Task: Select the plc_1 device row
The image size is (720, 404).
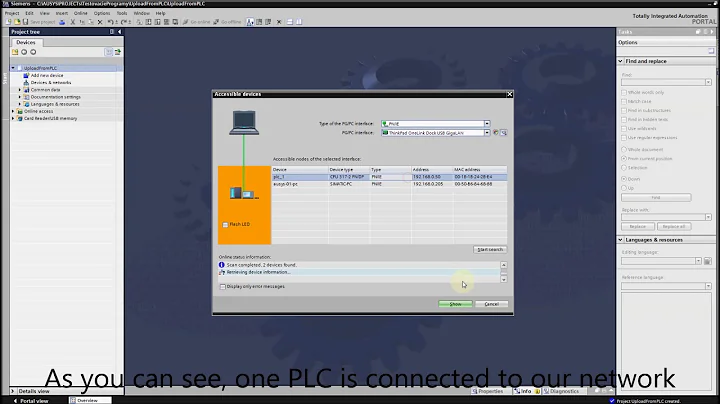Action: click(389, 177)
